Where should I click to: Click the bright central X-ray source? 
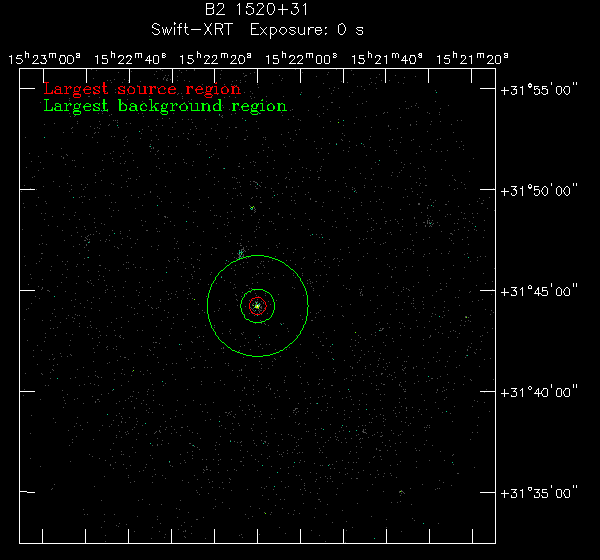pos(258,306)
